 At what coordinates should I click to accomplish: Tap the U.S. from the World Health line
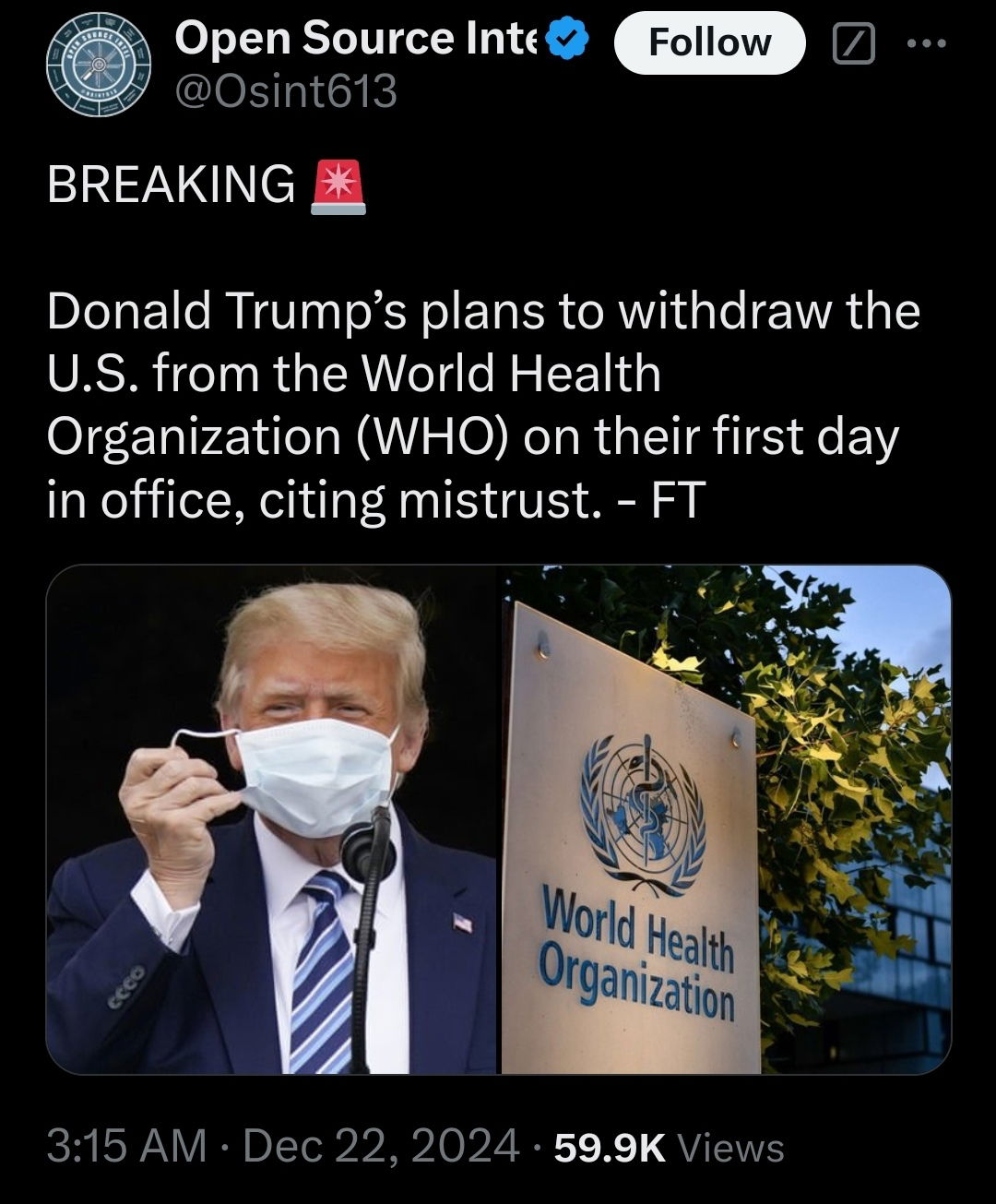pyautogui.click(x=354, y=374)
